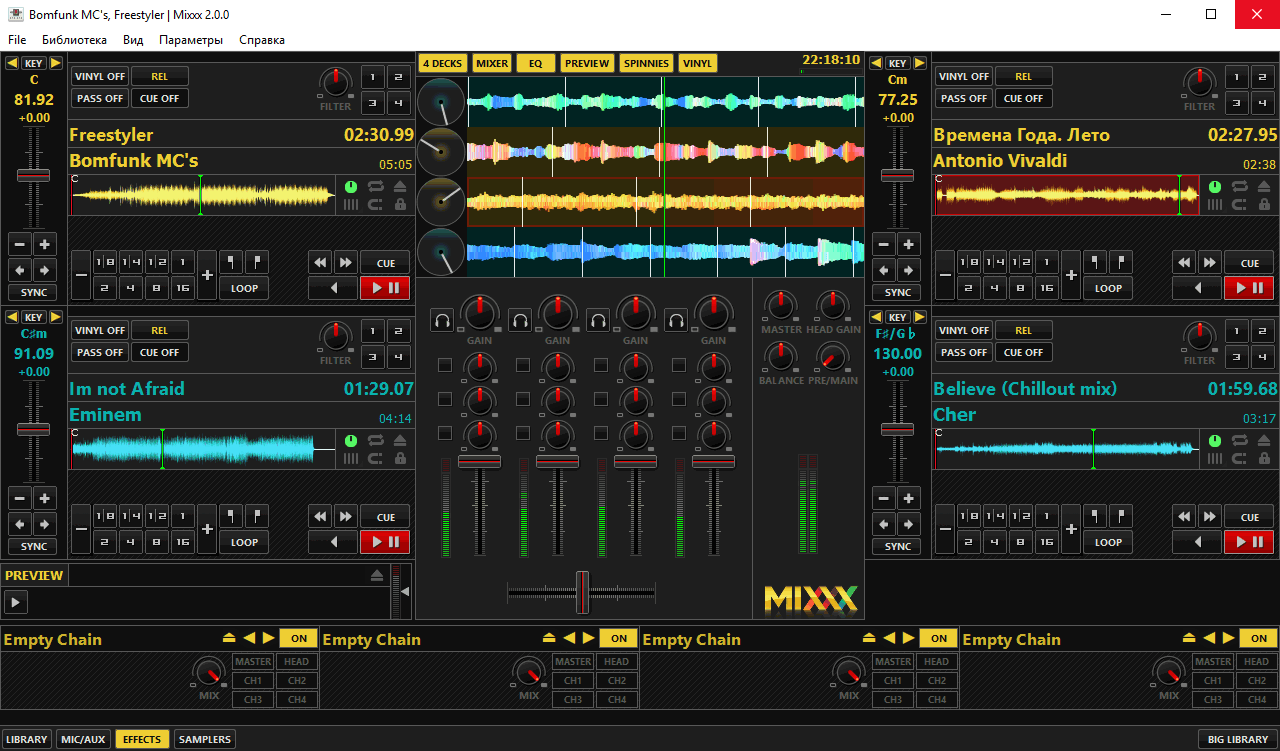This screenshot has width=1280, height=751.
Task: Click LOOP button on Vivaldi deck
Action: [x=1109, y=288]
